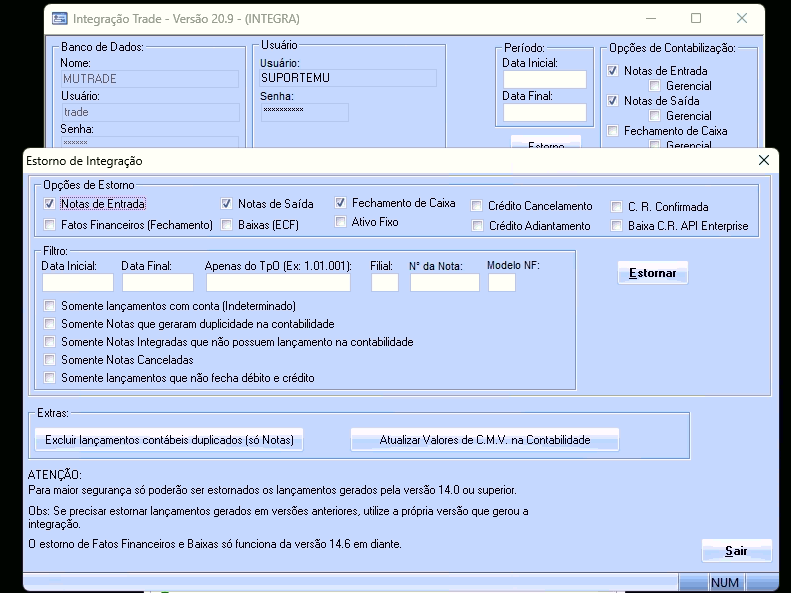
Task: Check Somente Notas que geraram duplicidade
Action: (49, 324)
